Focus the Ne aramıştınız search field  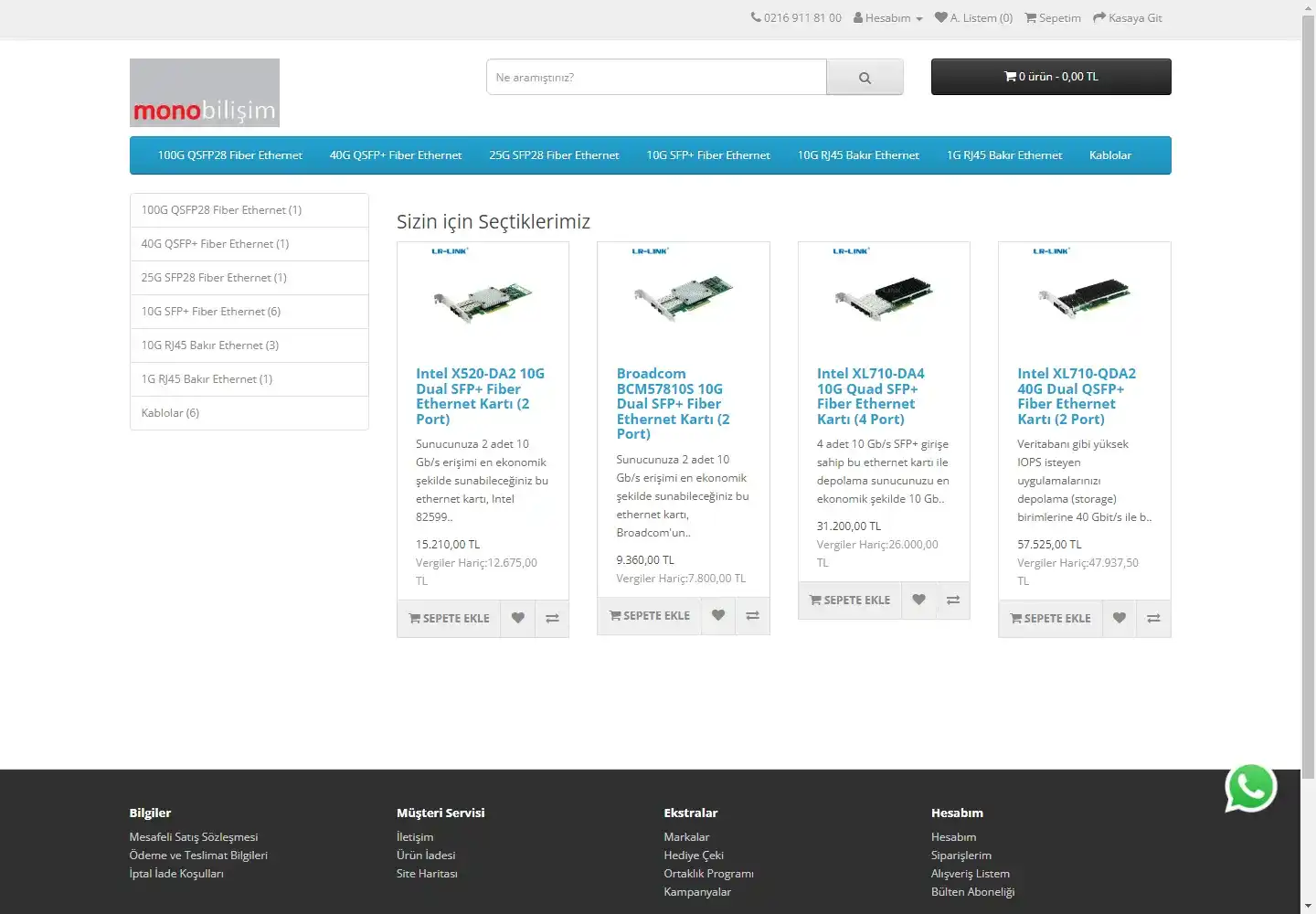(x=656, y=78)
